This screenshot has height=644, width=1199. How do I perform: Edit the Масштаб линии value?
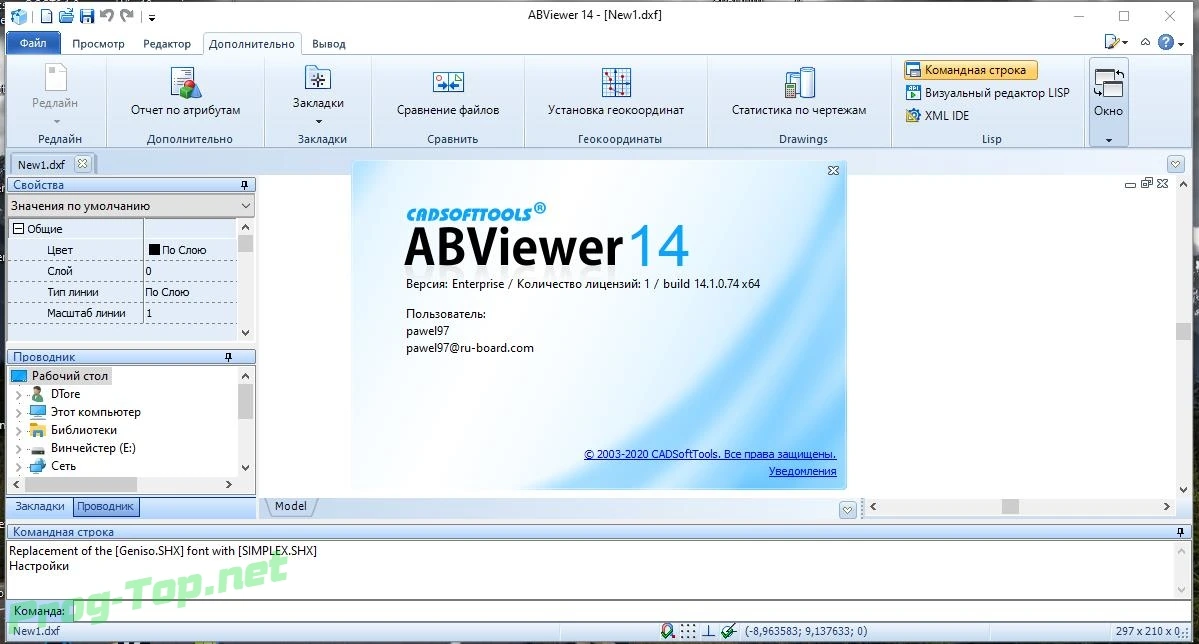(190, 313)
